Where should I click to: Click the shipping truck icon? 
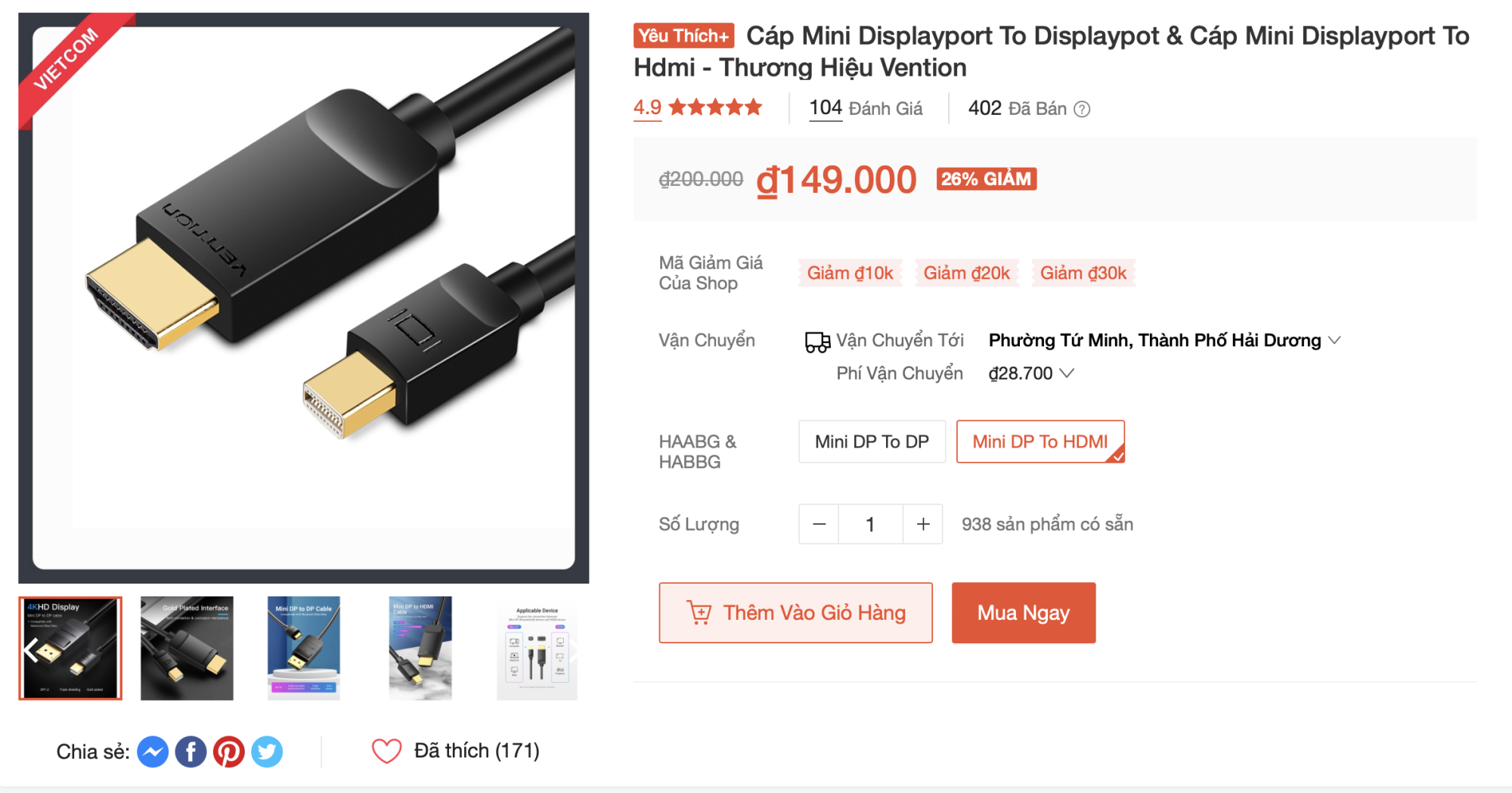tap(817, 342)
